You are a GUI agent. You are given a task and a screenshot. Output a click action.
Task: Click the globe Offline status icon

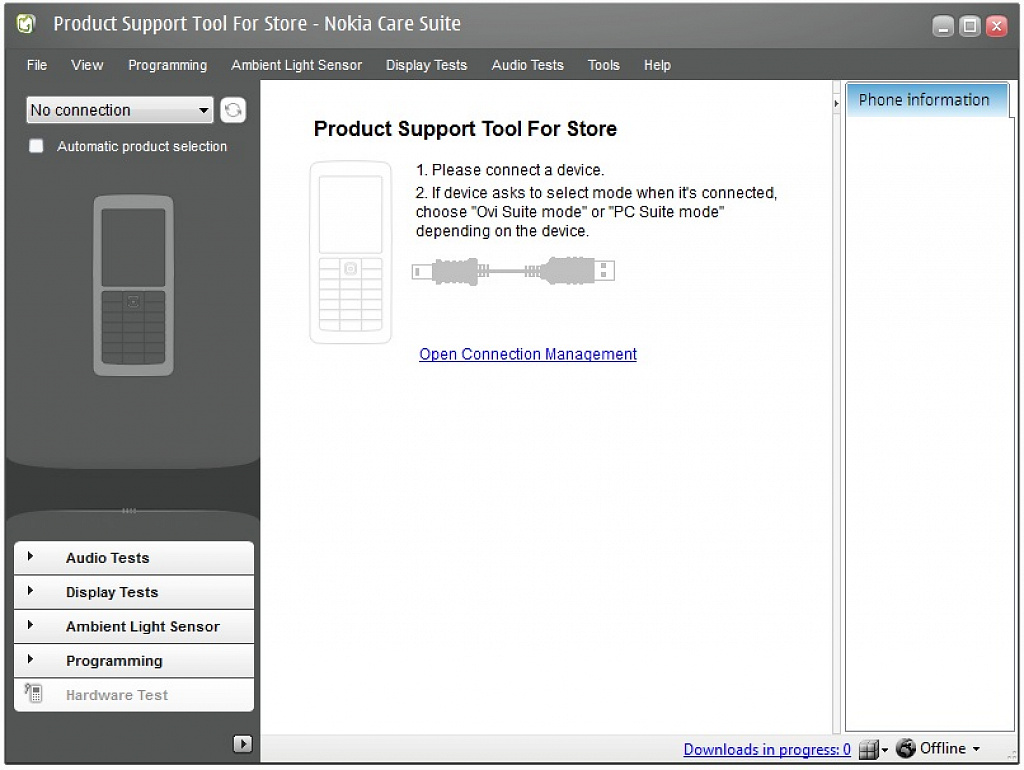tap(906, 748)
